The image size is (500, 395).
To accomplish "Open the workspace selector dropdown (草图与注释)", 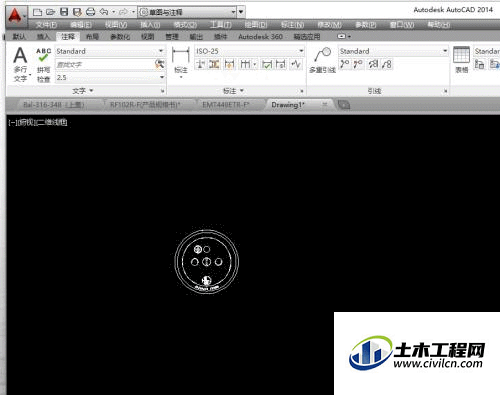I will pyautogui.click(x=188, y=12).
